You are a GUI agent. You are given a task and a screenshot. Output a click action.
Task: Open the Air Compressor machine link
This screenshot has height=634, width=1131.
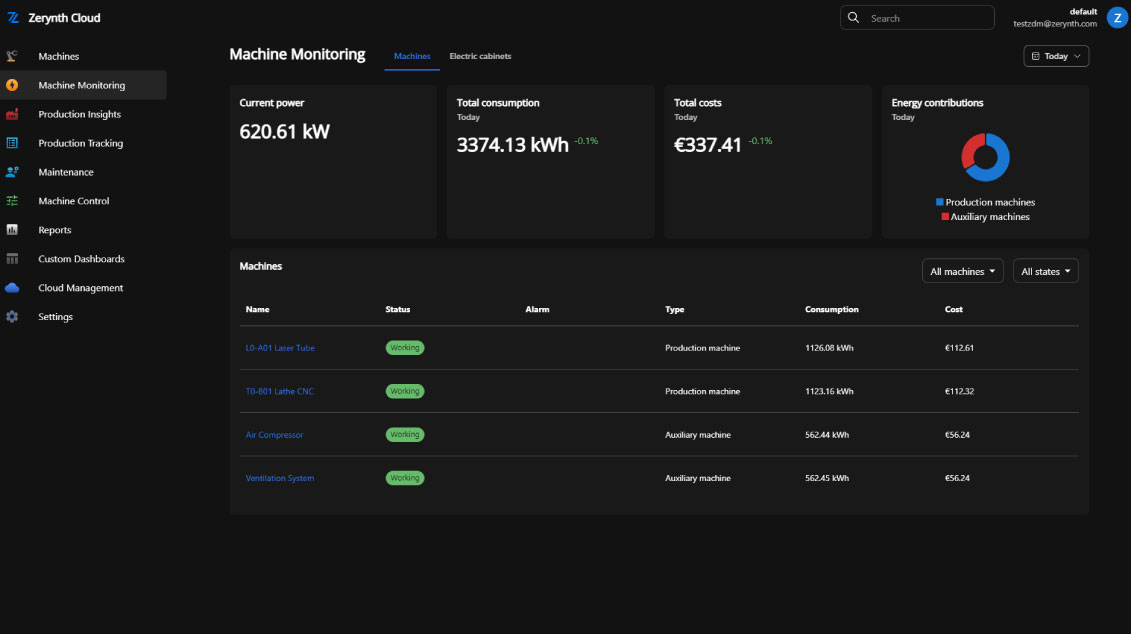[274, 435]
